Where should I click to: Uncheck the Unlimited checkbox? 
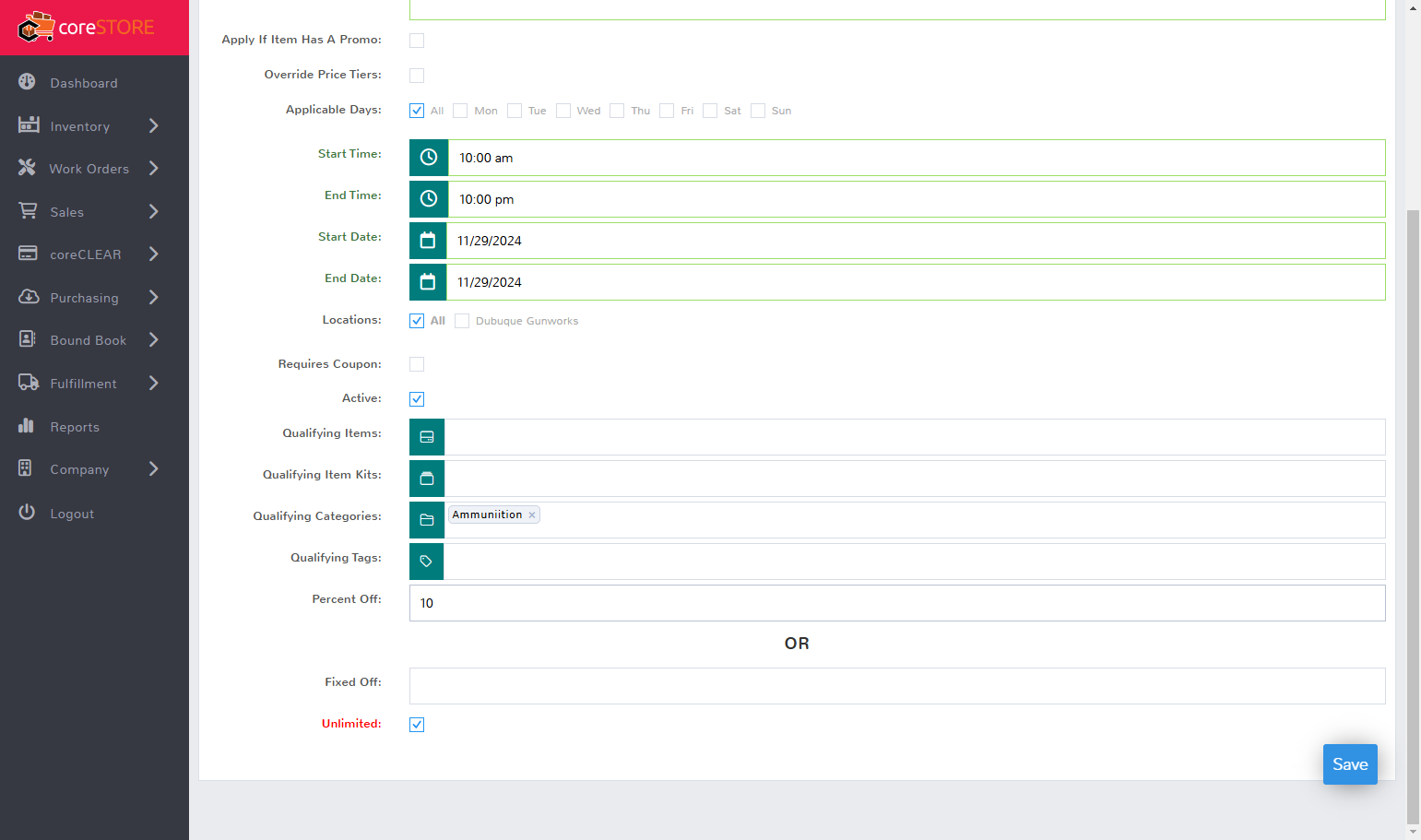pos(417,725)
